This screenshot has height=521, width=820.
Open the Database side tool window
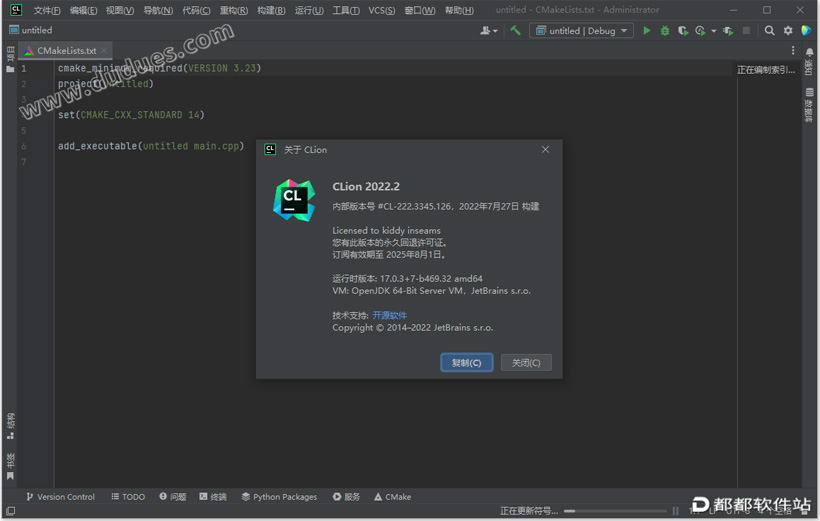809,105
